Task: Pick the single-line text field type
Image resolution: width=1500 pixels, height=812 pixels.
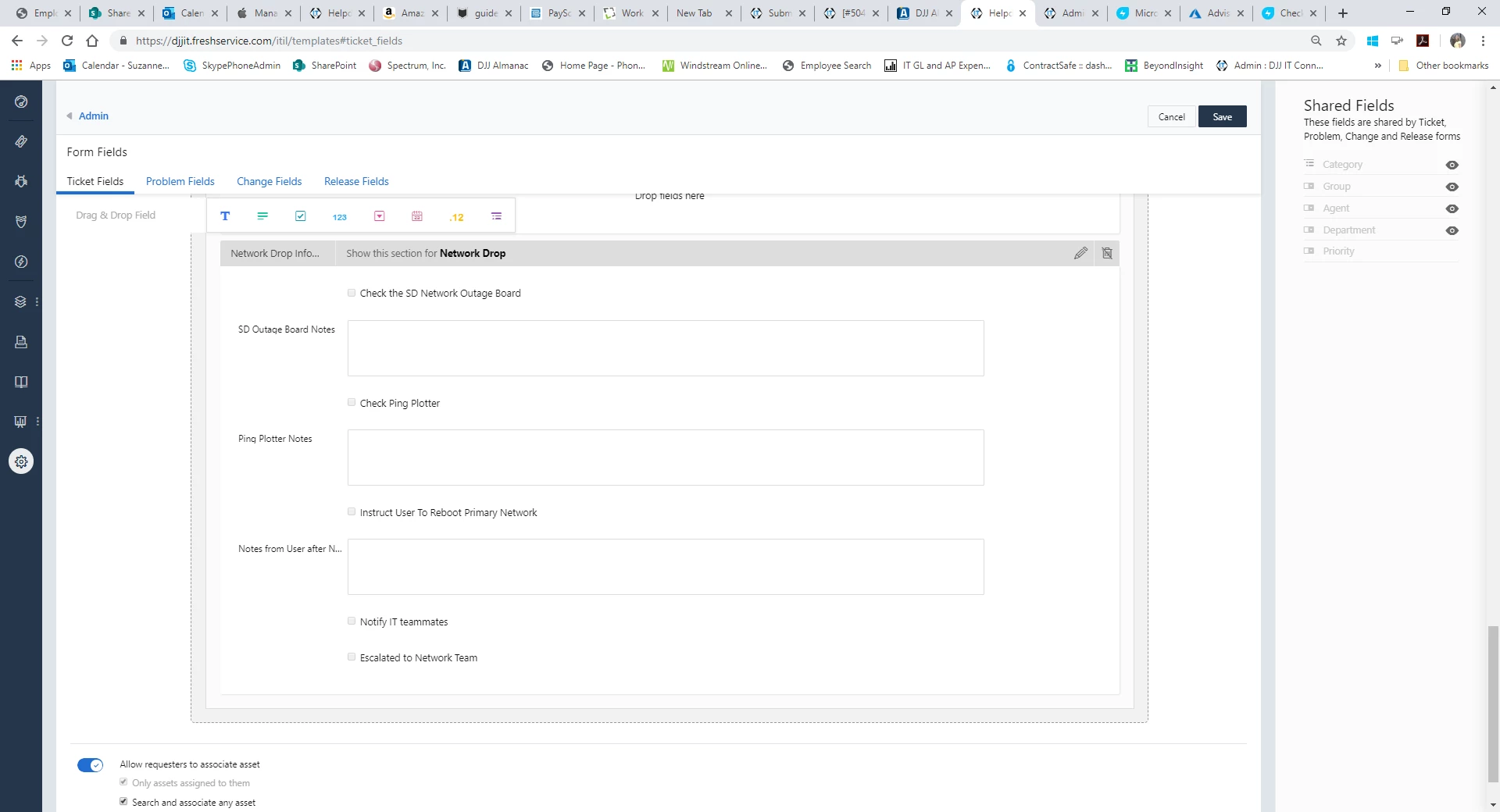Action: (x=225, y=216)
